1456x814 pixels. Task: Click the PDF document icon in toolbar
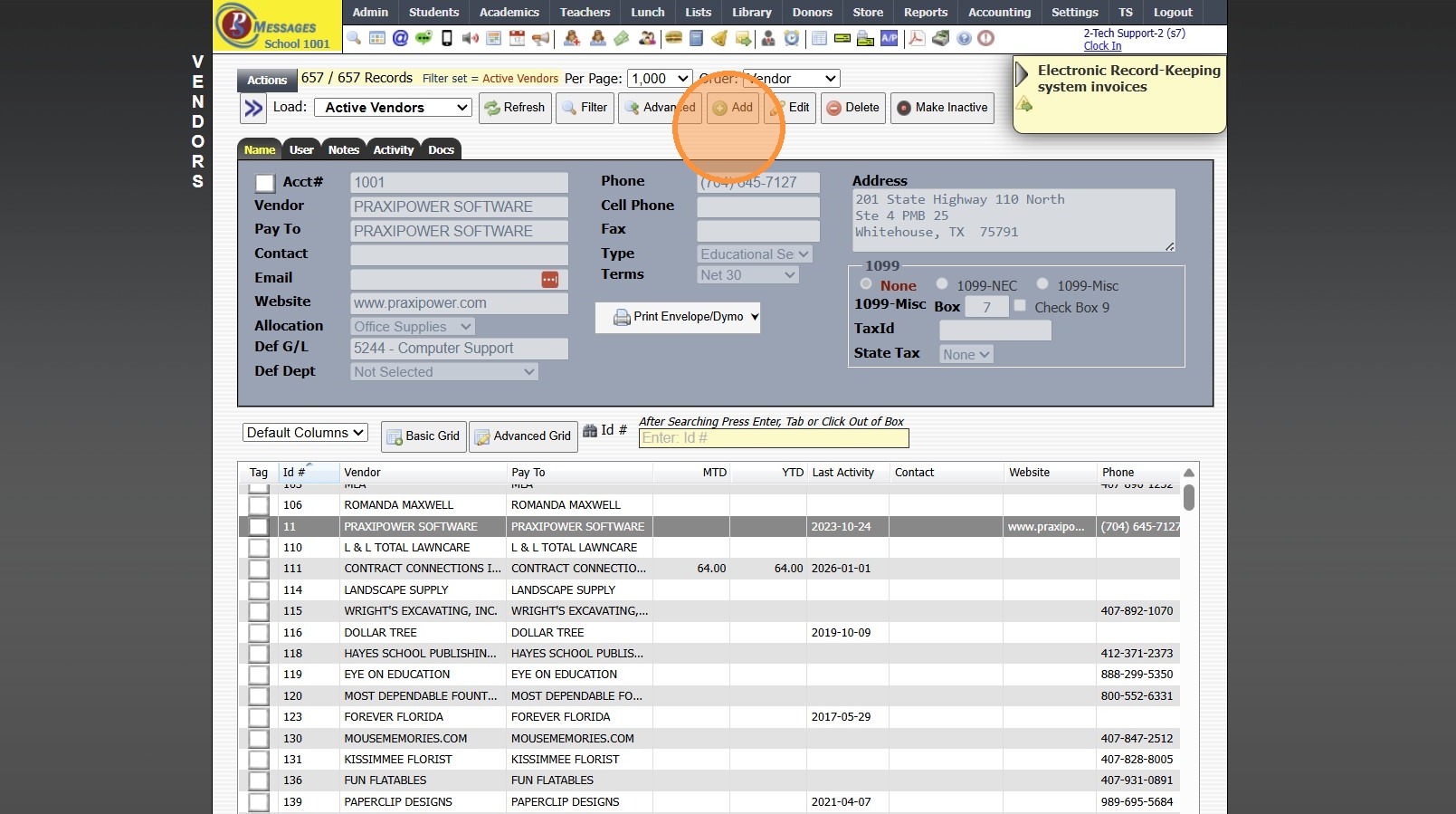click(917, 38)
